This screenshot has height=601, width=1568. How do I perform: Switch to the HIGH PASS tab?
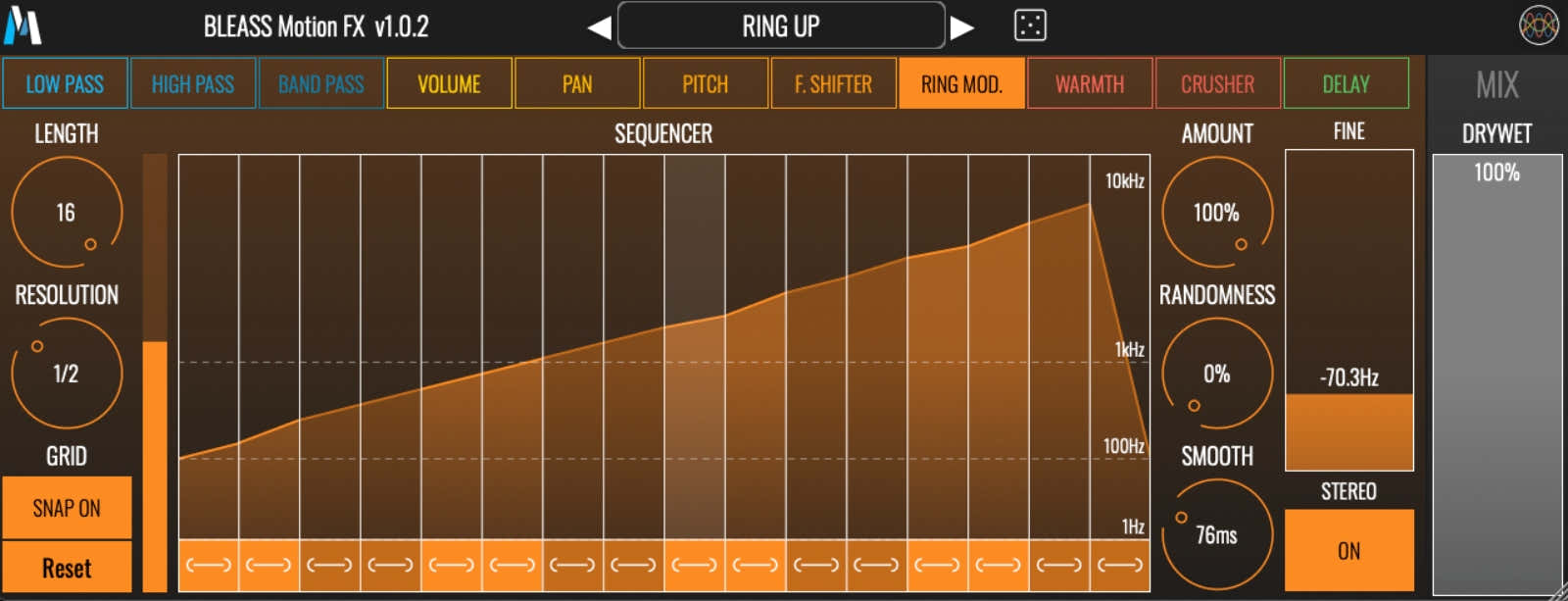pos(193,83)
